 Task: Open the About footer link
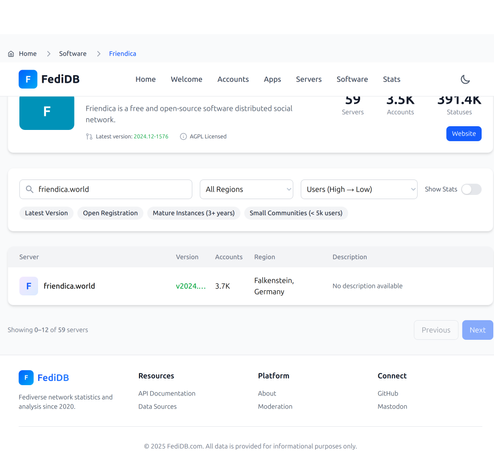click(x=267, y=393)
